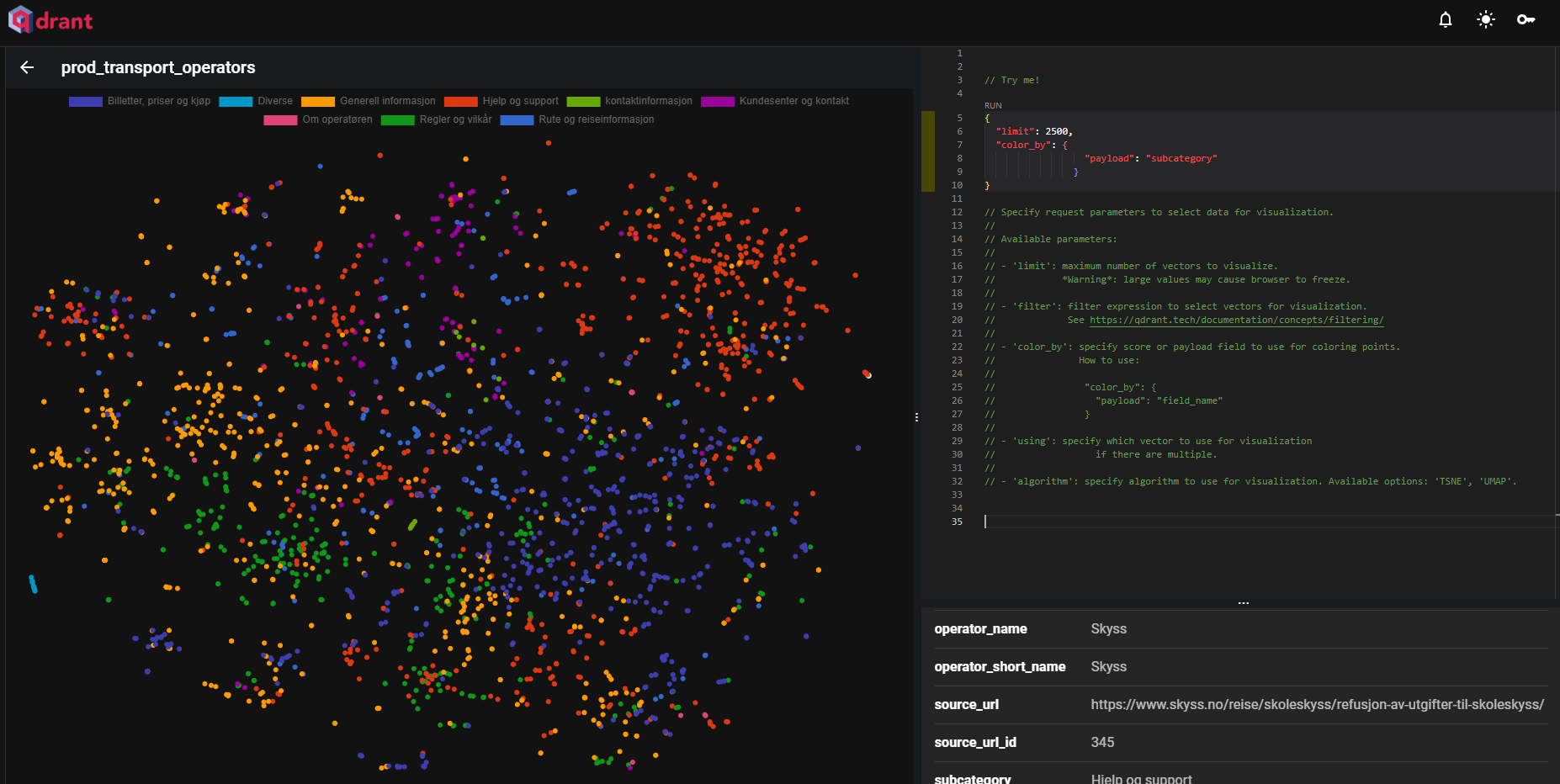Toggle Hjelp og support legend entry

click(x=501, y=101)
